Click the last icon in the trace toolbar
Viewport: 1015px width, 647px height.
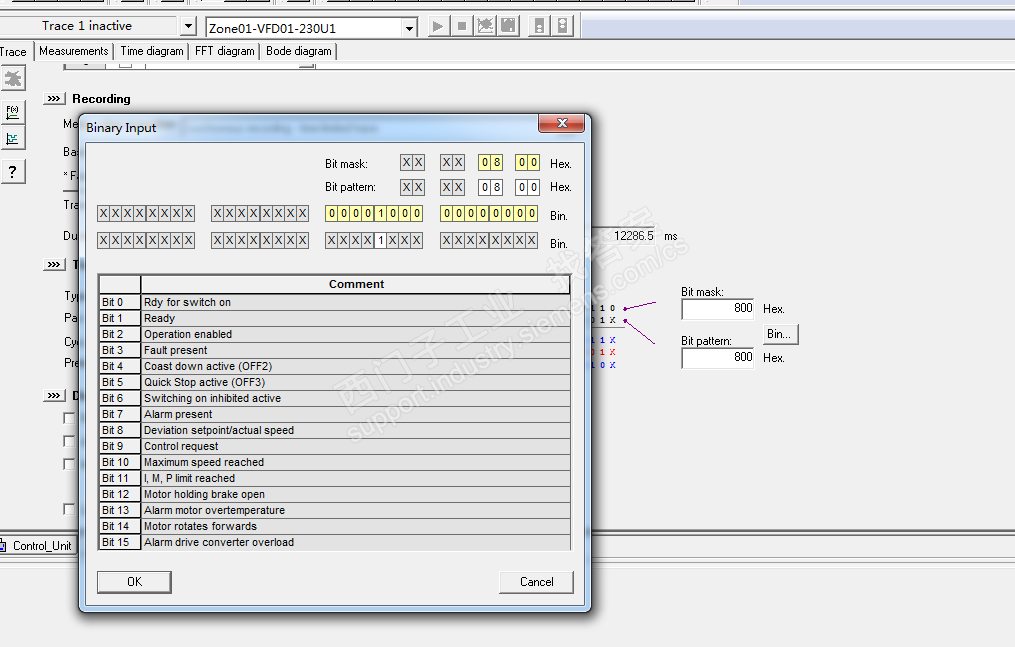pos(563,27)
